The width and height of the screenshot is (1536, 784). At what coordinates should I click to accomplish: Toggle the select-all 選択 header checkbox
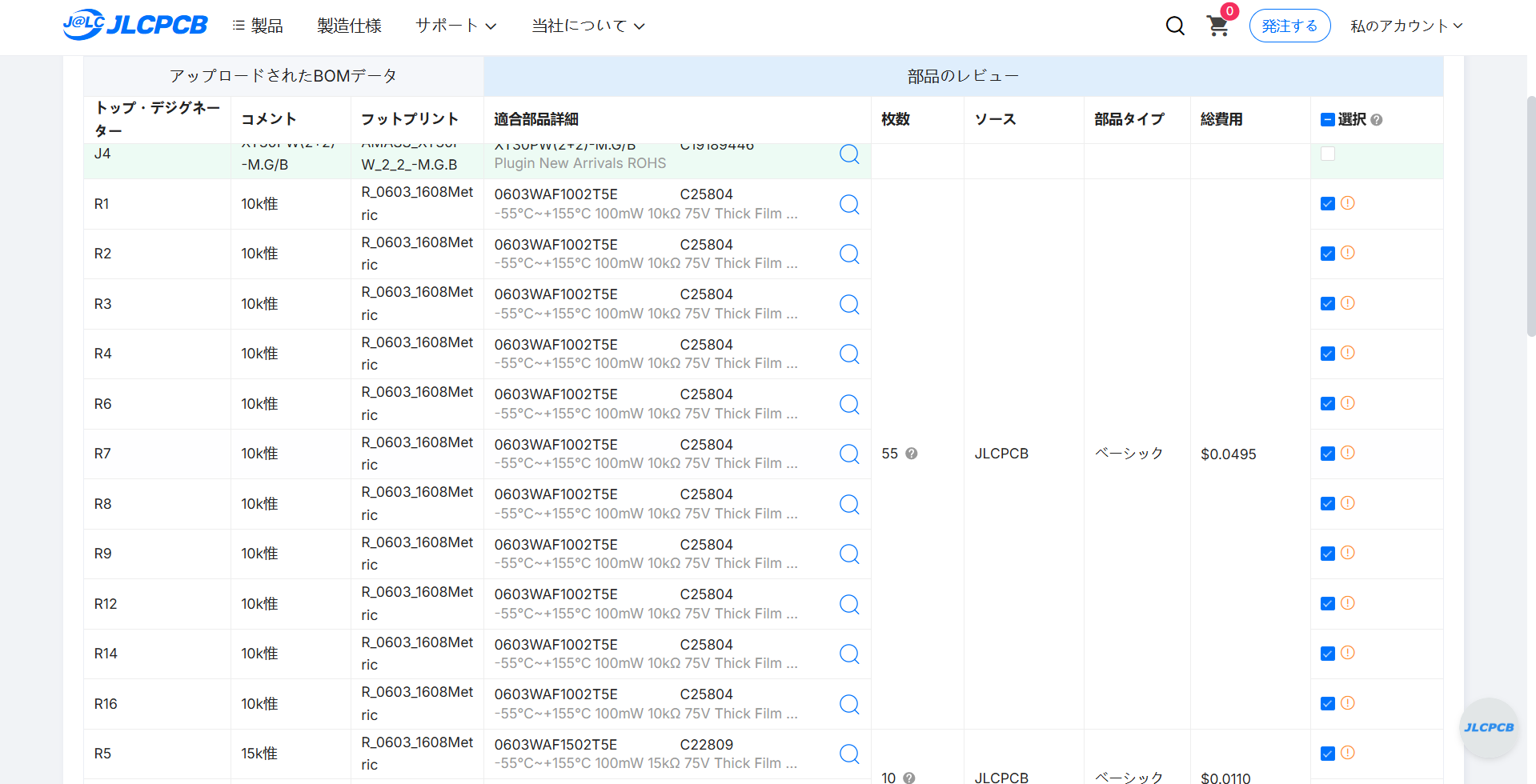[x=1328, y=119]
